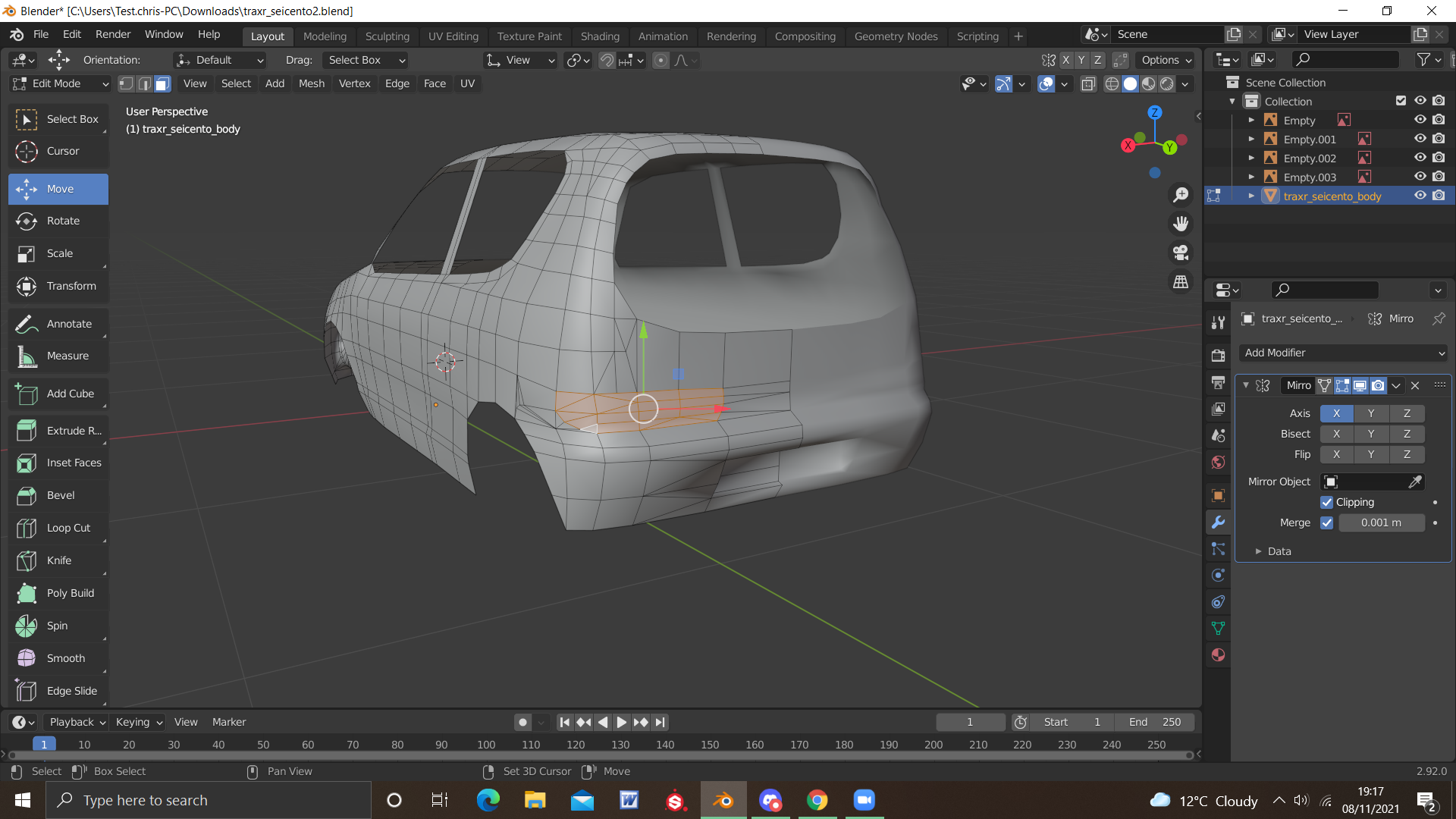The width and height of the screenshot is (1456, 819).
Task: Choose the Transform tool
Action: pos(58,286)
